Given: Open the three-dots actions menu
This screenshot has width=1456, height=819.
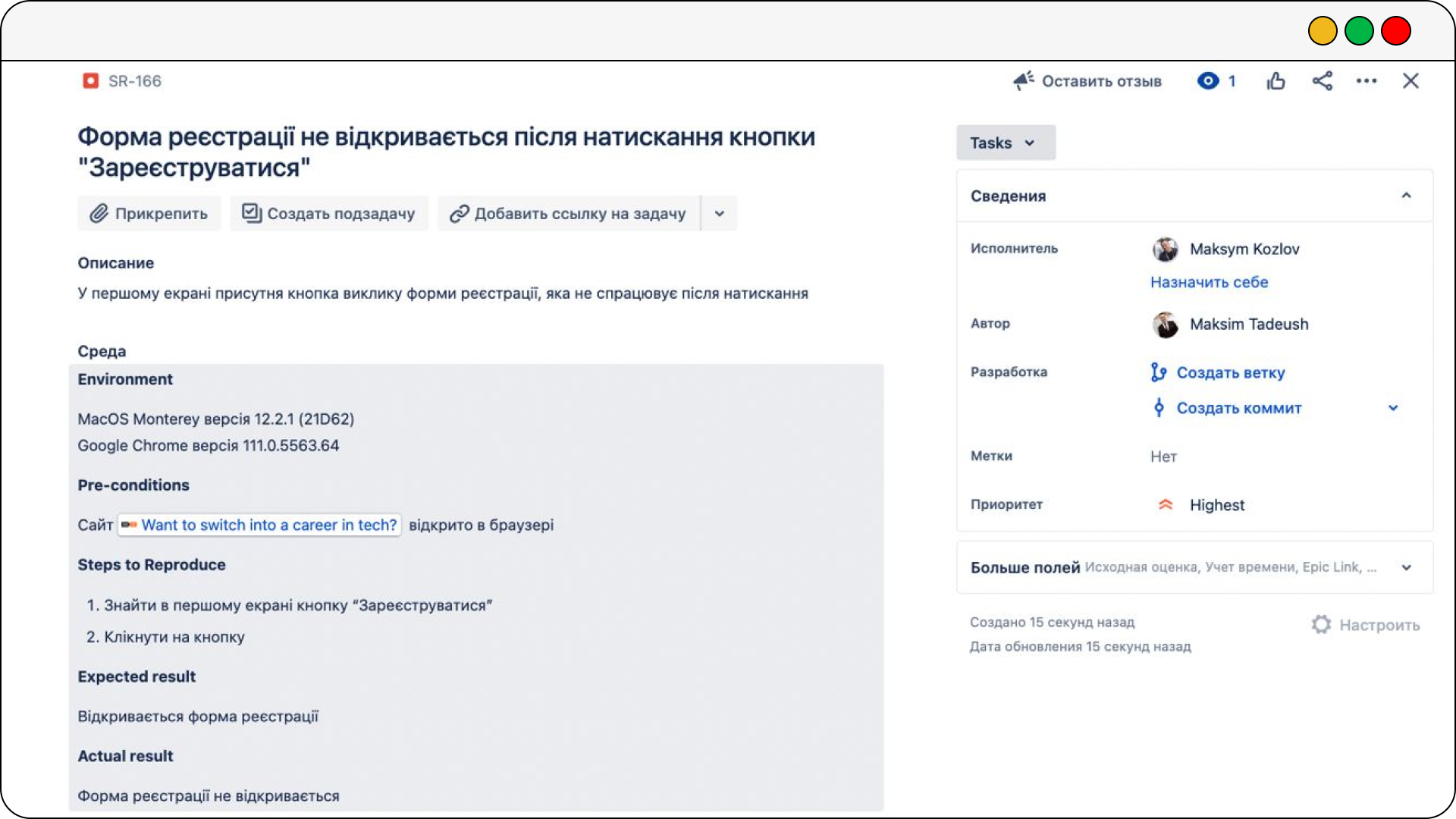Looking at the screenshot, I should tap(1367, 80).
